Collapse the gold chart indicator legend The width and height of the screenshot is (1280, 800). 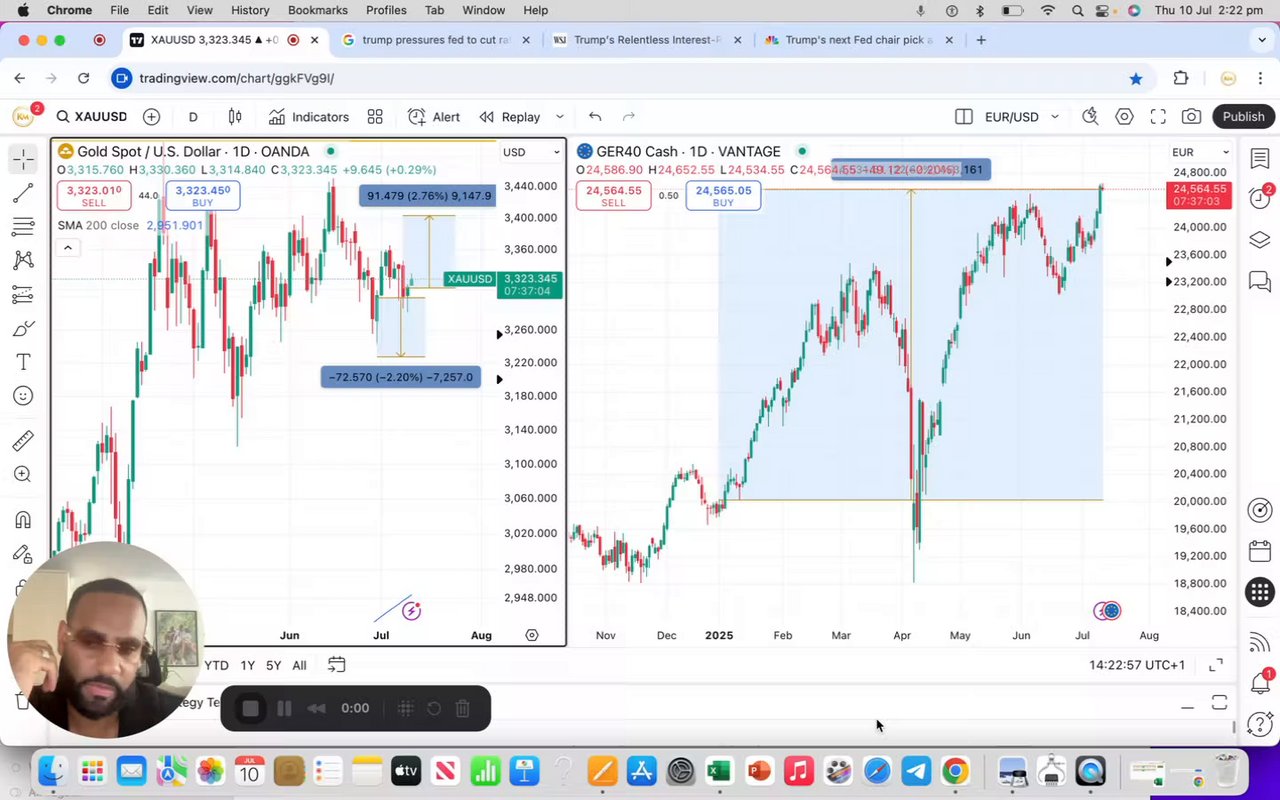(x=68, y=248)
